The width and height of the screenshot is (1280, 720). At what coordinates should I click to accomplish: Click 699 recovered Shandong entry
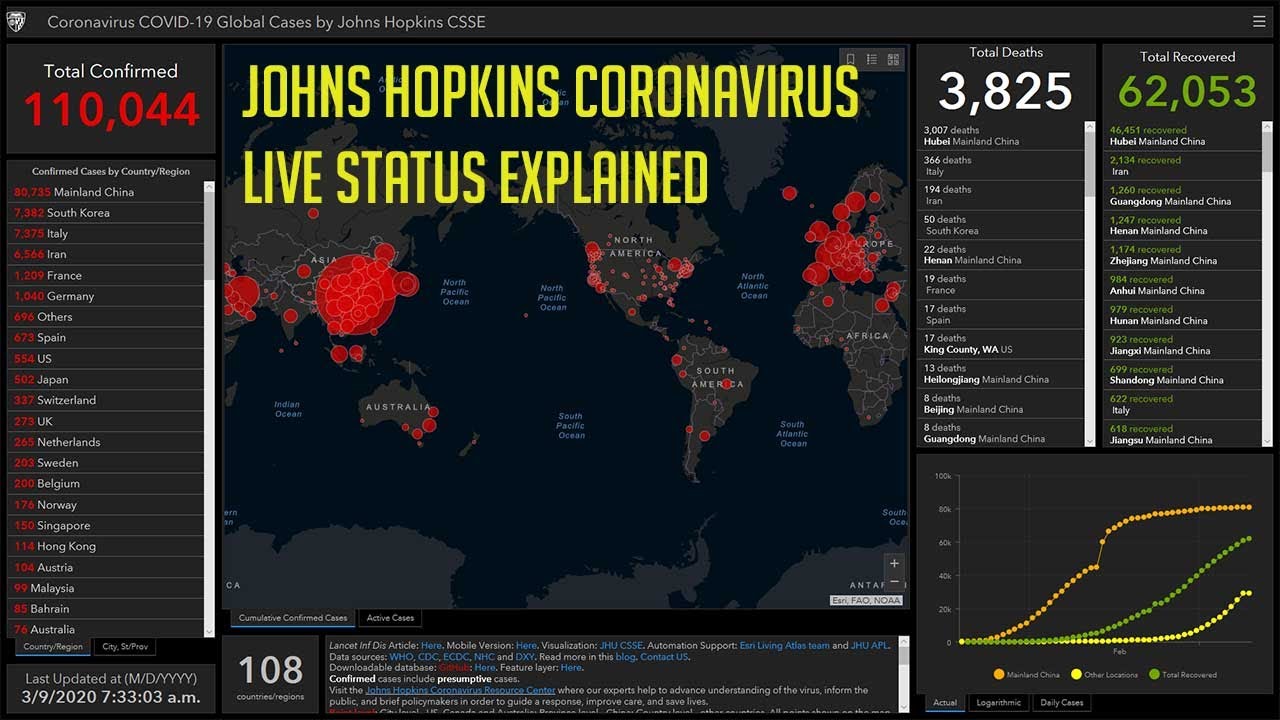coord(1183,375)
